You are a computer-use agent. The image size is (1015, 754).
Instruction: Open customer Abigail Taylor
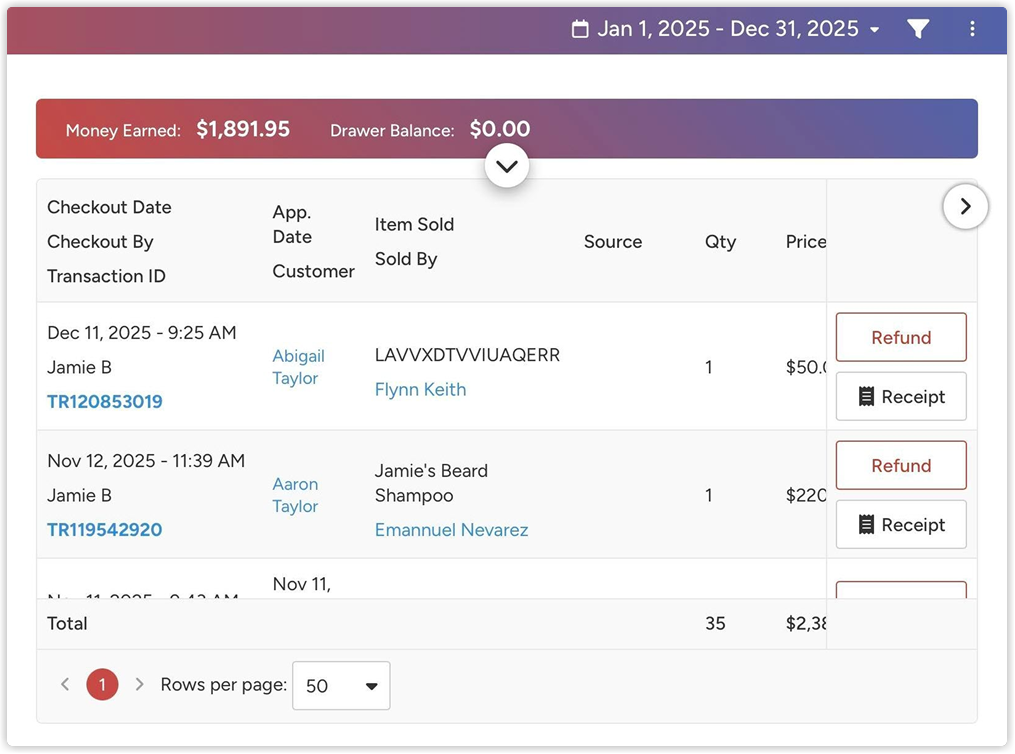pyautogui.click(x=298, y=367)
